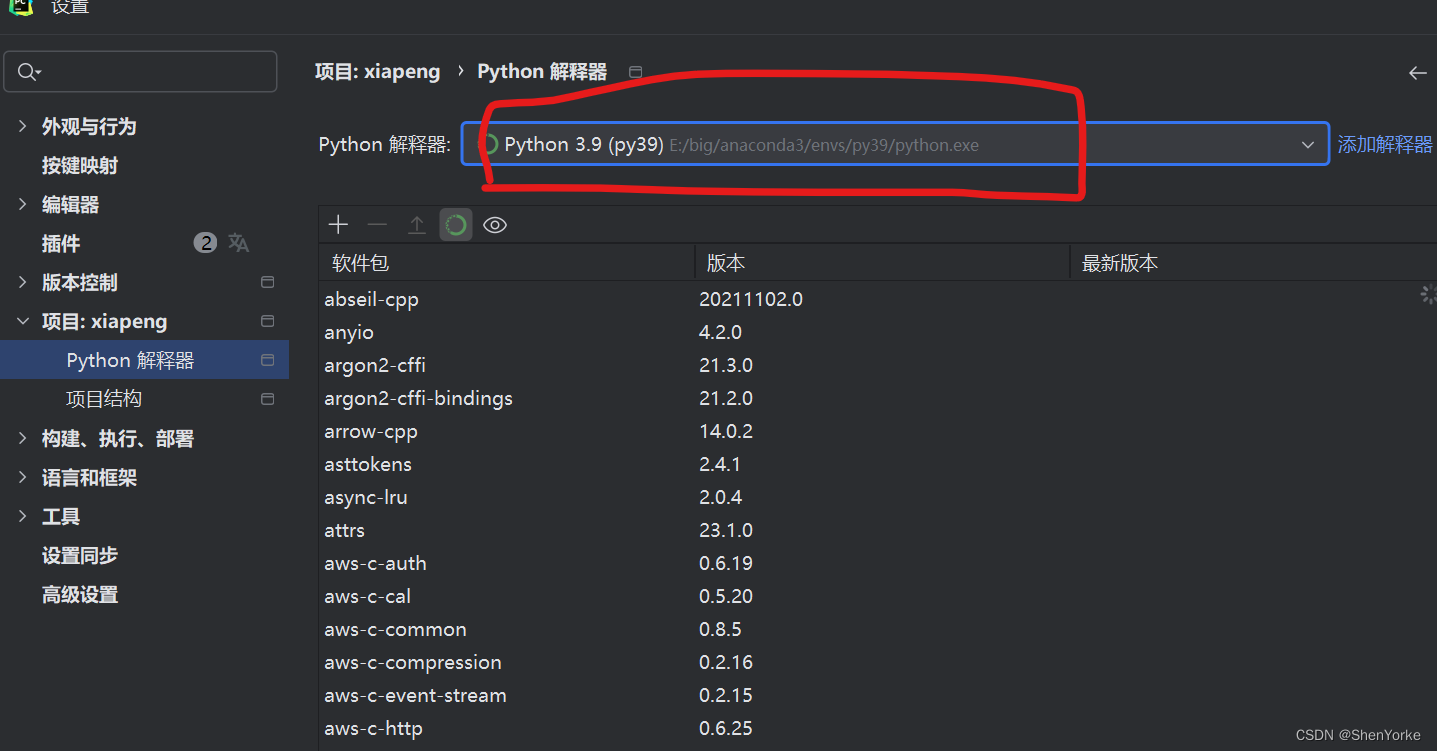Screen dimensions: 1437x751
Task: Select the argon2-cffi package row
Action: pos(878,365)
